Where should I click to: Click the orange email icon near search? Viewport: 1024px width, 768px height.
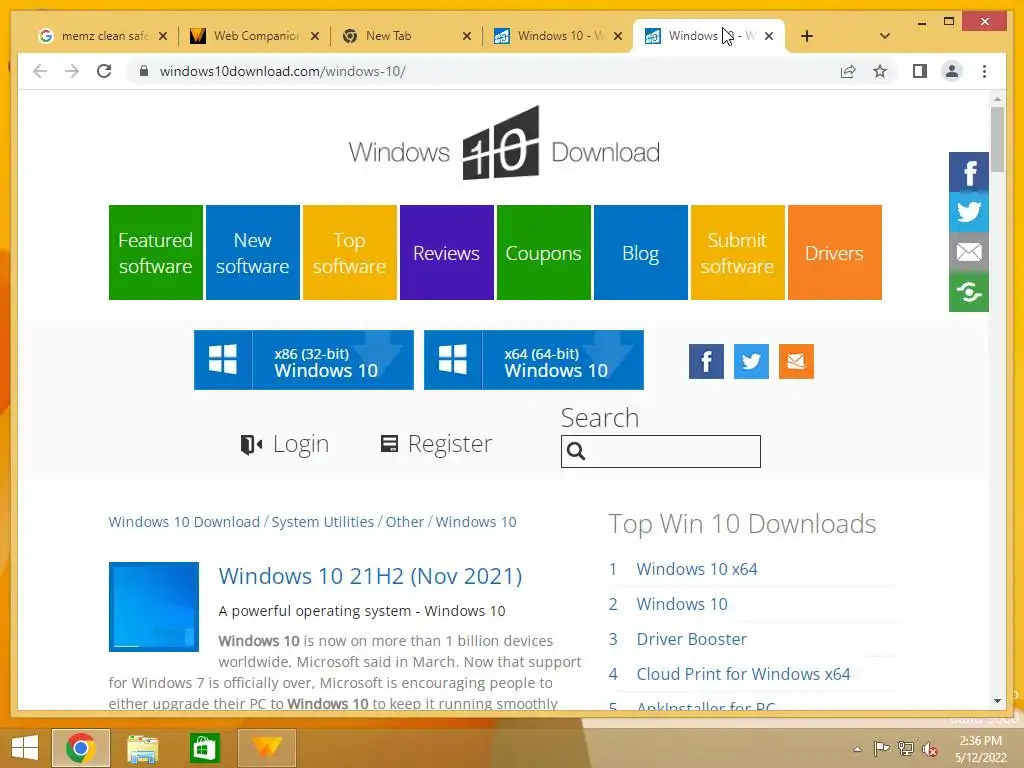[796, 361]
